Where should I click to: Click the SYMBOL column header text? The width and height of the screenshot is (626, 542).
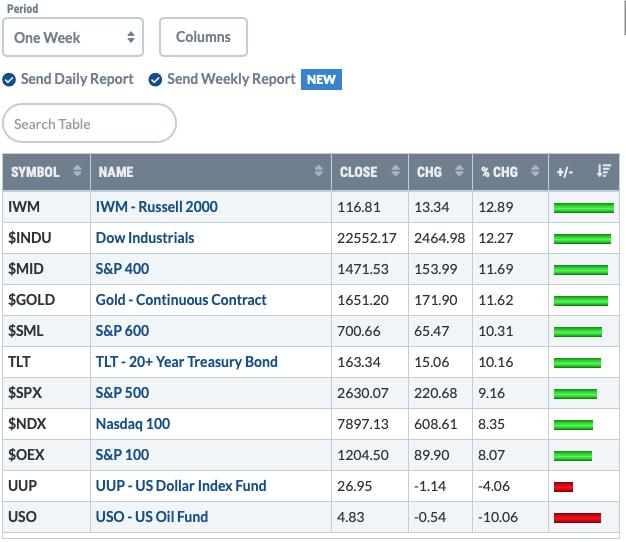35,172
